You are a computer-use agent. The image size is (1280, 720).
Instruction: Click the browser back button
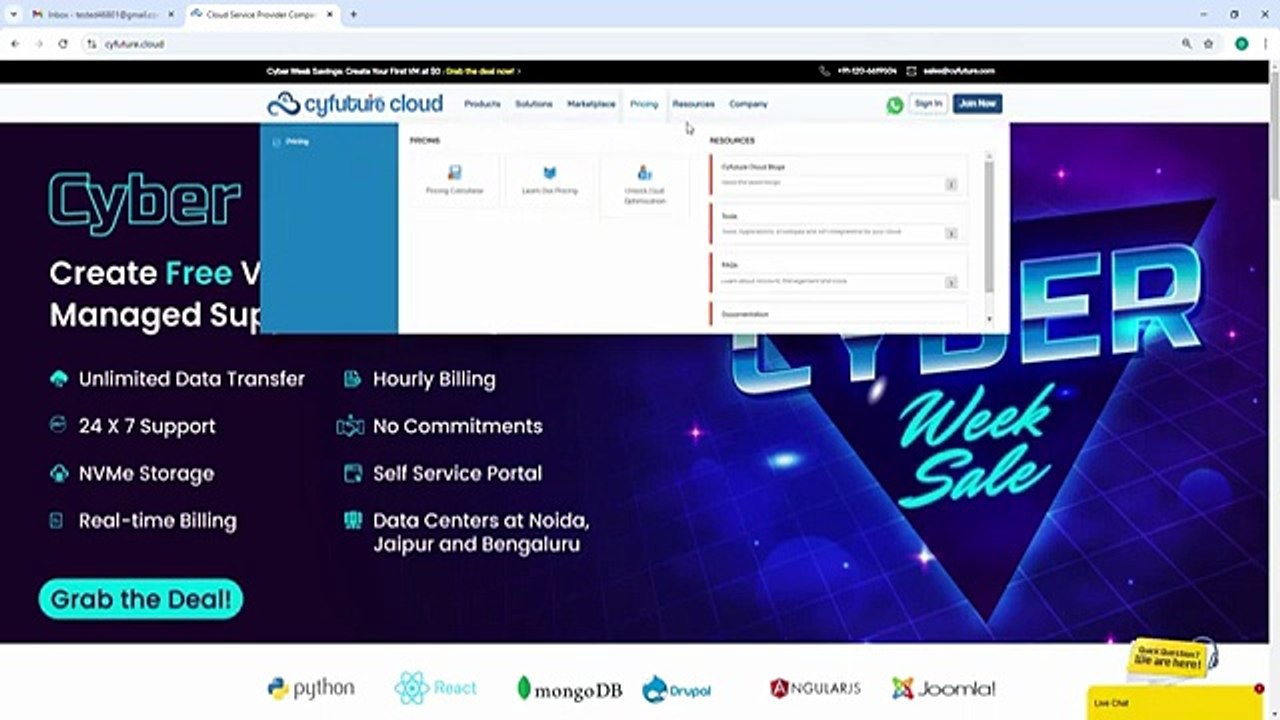15,44
